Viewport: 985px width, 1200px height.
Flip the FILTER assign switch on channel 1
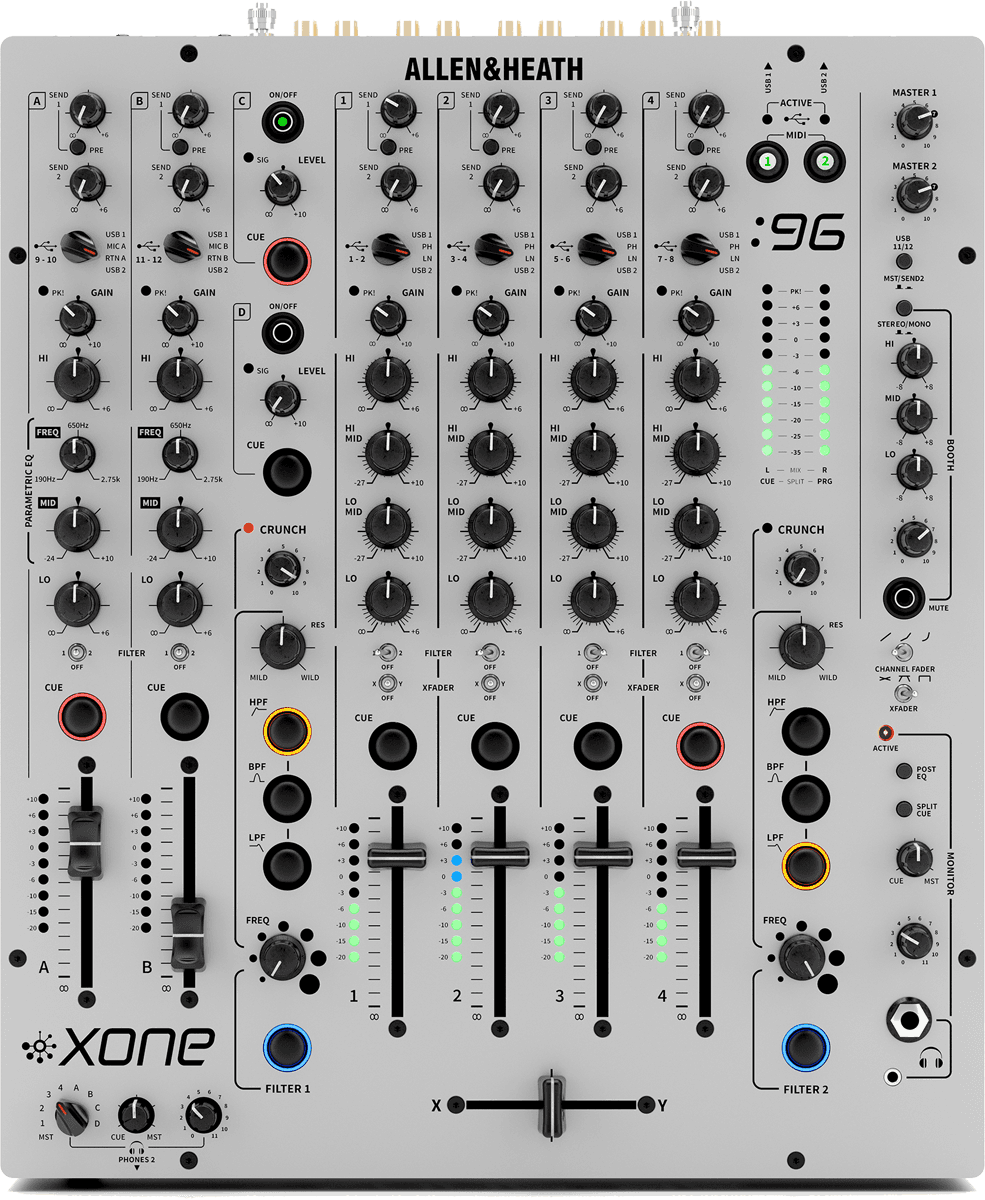[387, 651]
